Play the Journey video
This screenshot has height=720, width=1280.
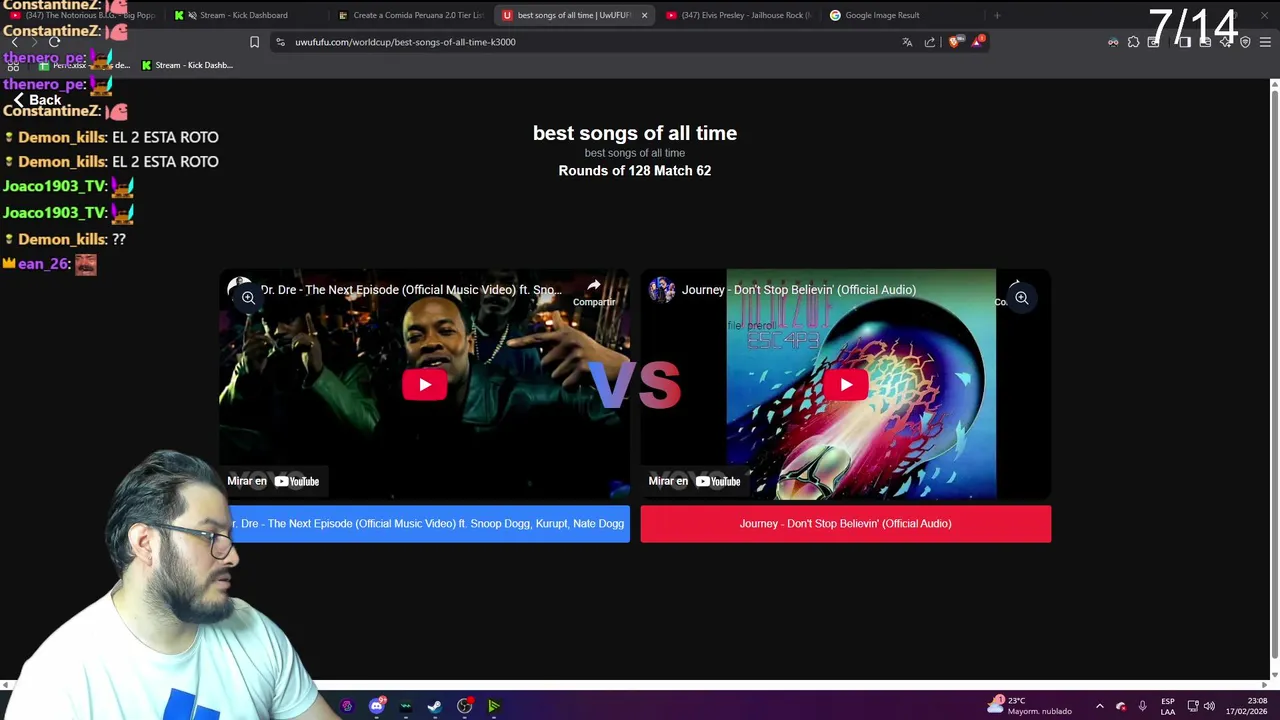tap(846, 385)
